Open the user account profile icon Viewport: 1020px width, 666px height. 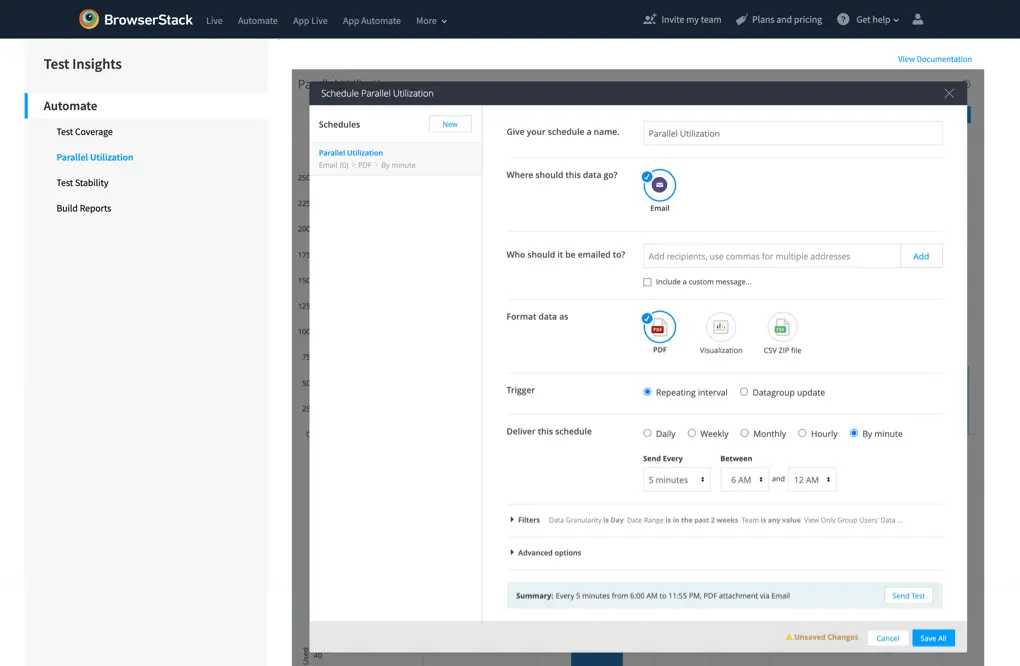(x=918, y=19)
